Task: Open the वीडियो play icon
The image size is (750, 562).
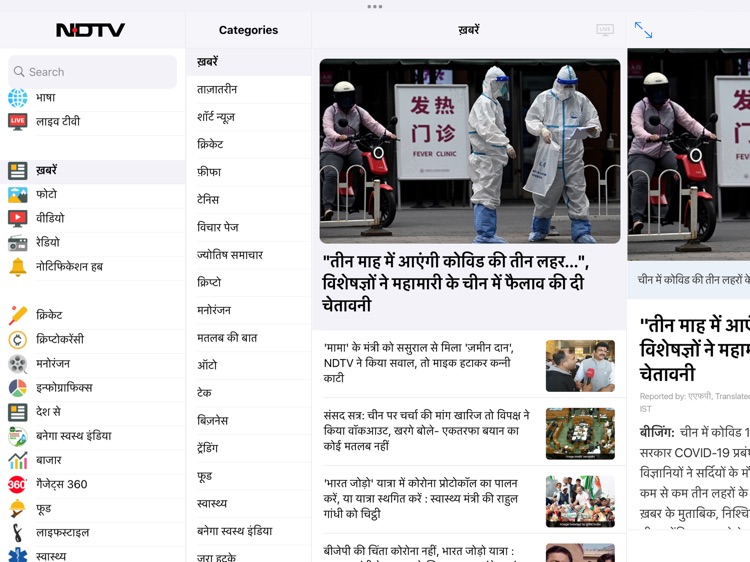Action: pyautogui.click(x=18, y=219)
